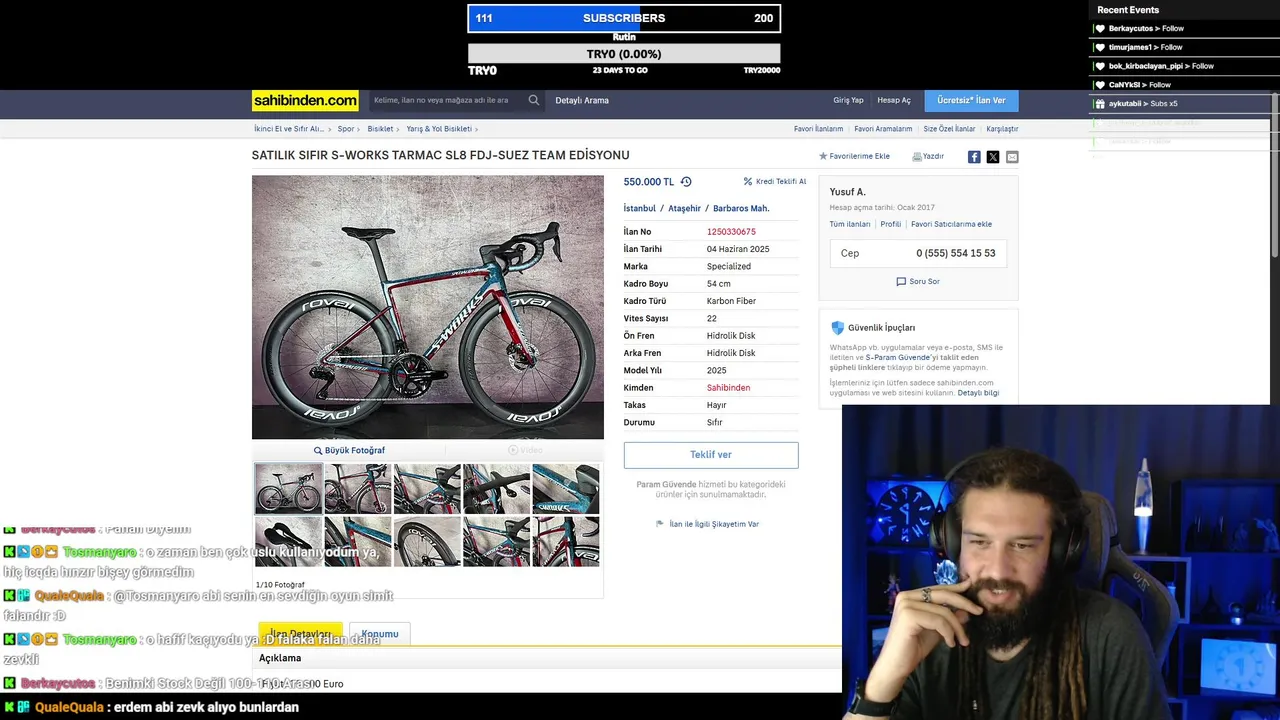This screenshot has width=1280, height=720.
Task: Open Spor breadcrumb category
Action: 346,129
